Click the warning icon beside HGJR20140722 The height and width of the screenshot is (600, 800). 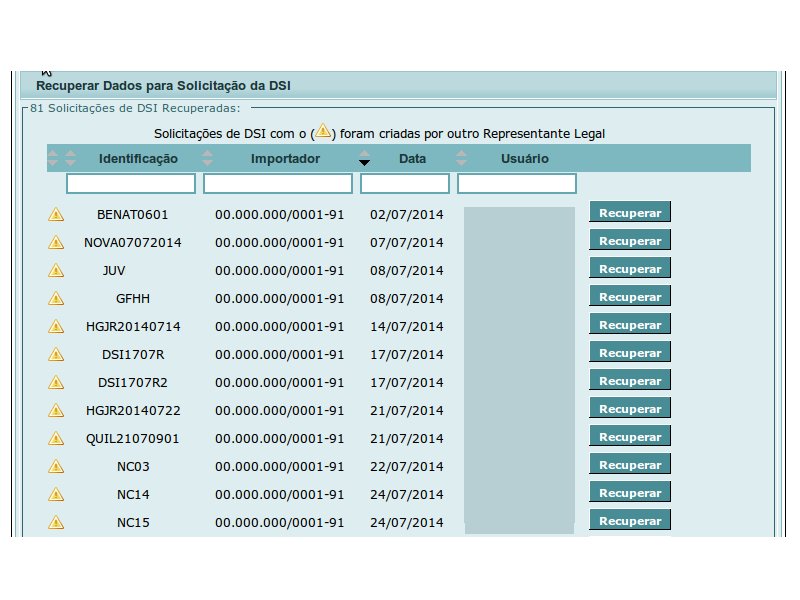(x=56, y=411)
